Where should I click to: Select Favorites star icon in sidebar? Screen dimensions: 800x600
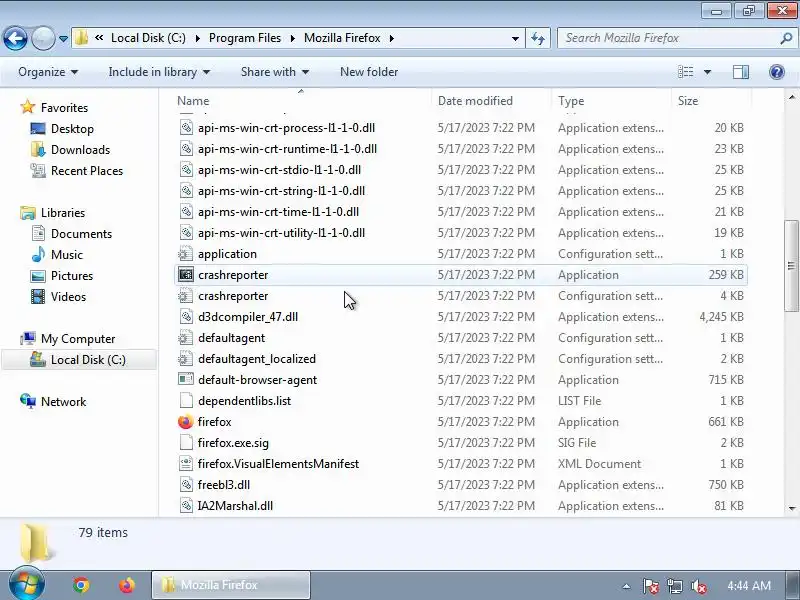tap(28, 107)
